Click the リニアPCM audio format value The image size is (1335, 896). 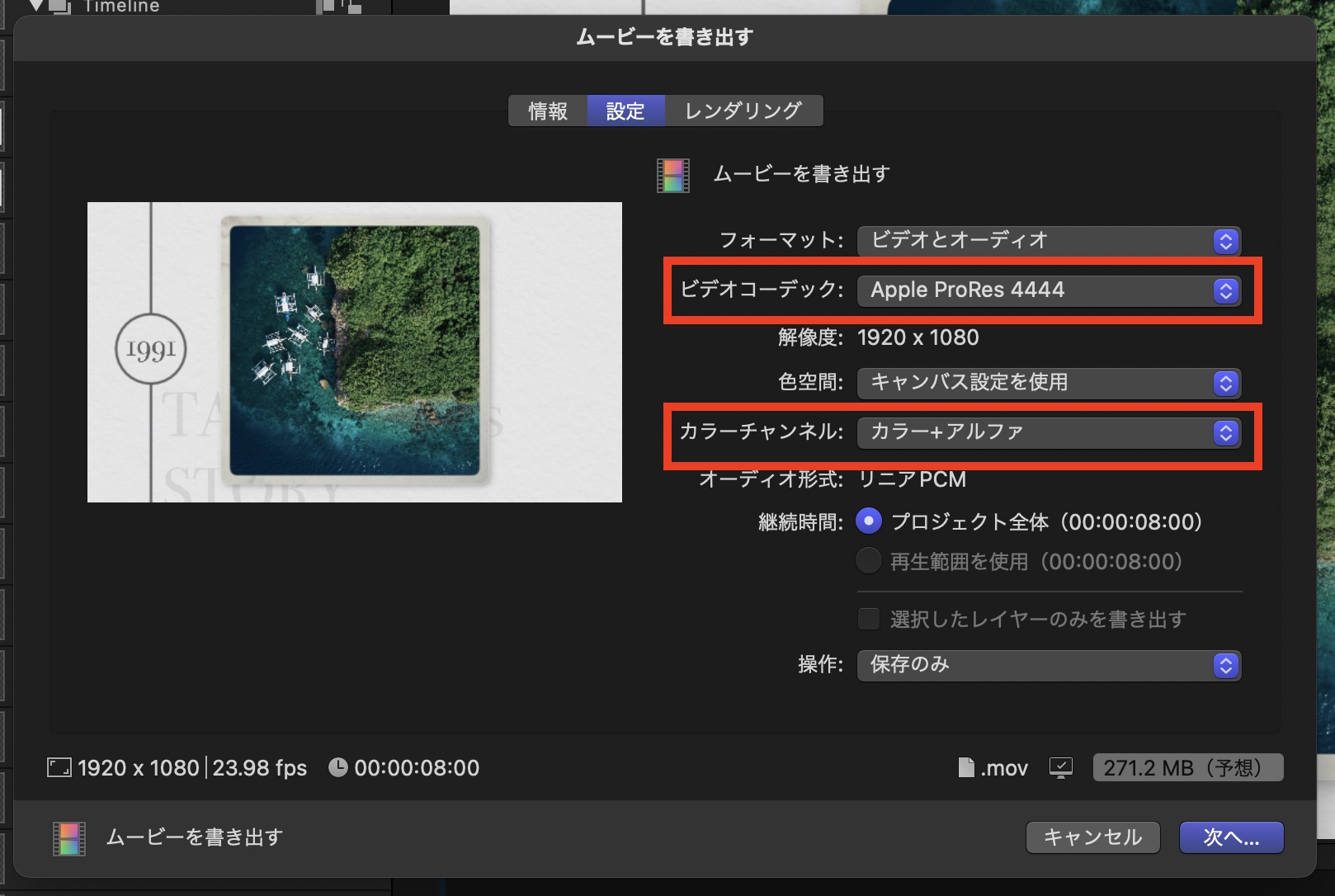click(x=913, y=479)
